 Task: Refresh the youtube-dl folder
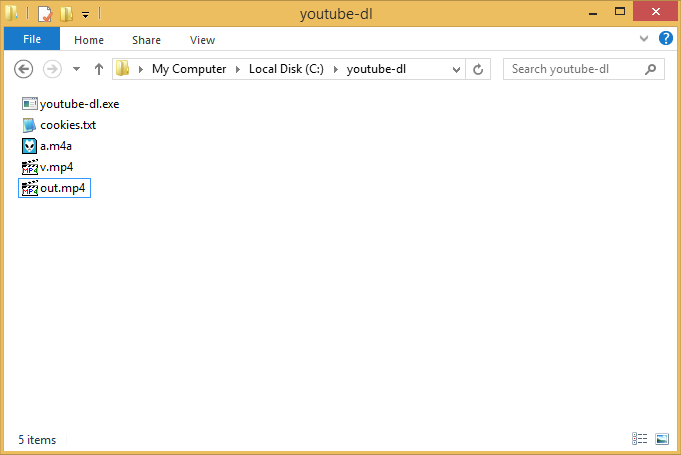478,69
